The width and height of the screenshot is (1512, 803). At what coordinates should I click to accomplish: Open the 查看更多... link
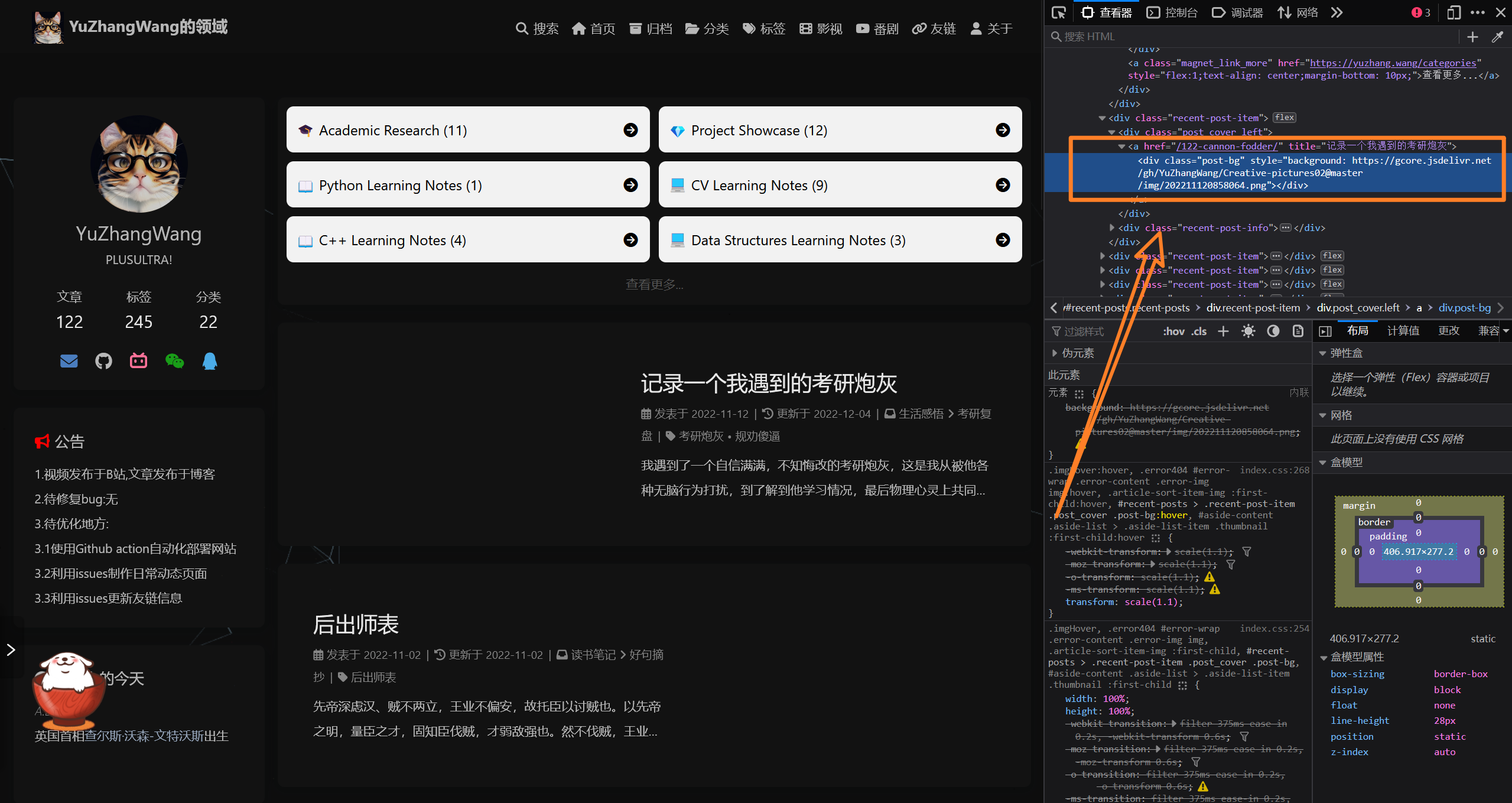pos(654,284)
